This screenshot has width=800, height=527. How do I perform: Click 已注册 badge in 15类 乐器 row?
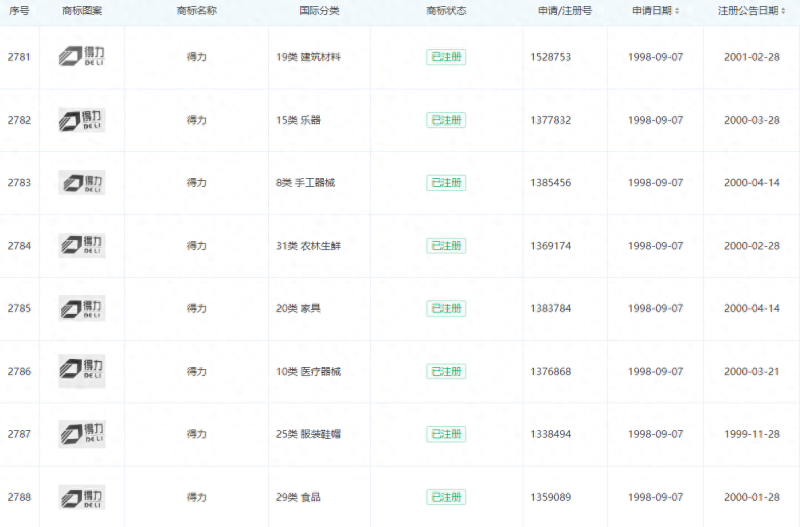tap(446, 120)
